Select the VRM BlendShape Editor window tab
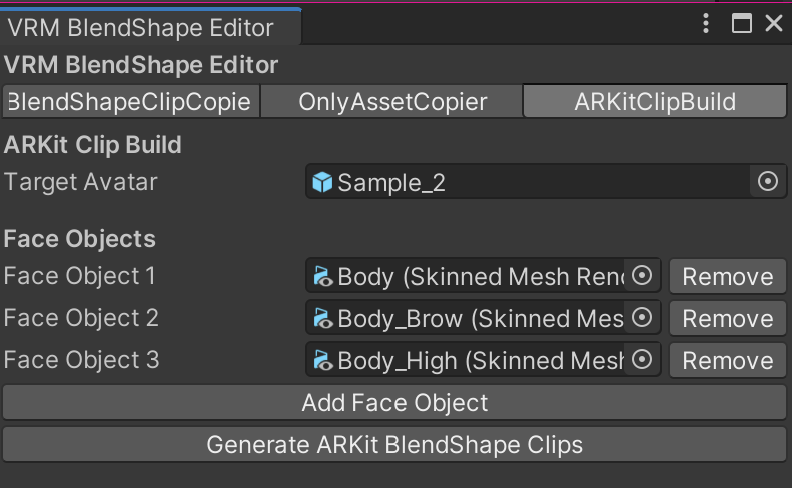 click(151, 27)
